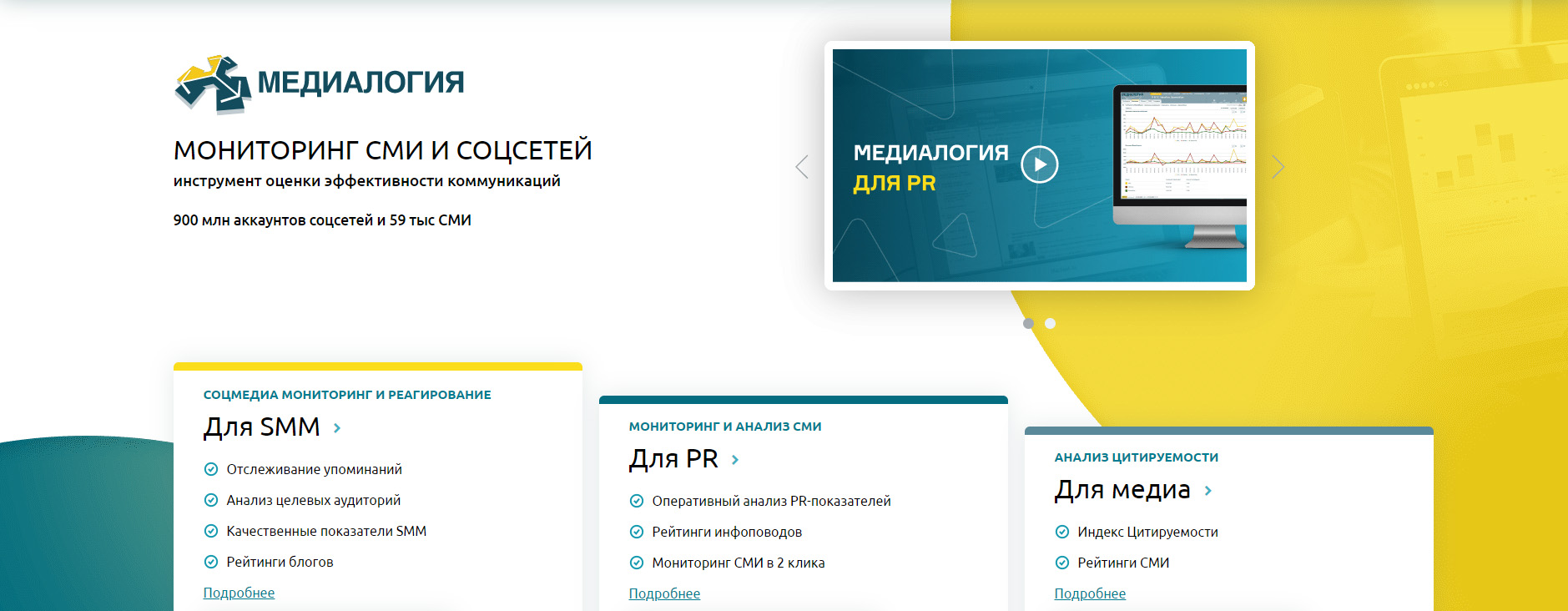Click checkmark icon beside Рейтинги блогов

(211, 562)
